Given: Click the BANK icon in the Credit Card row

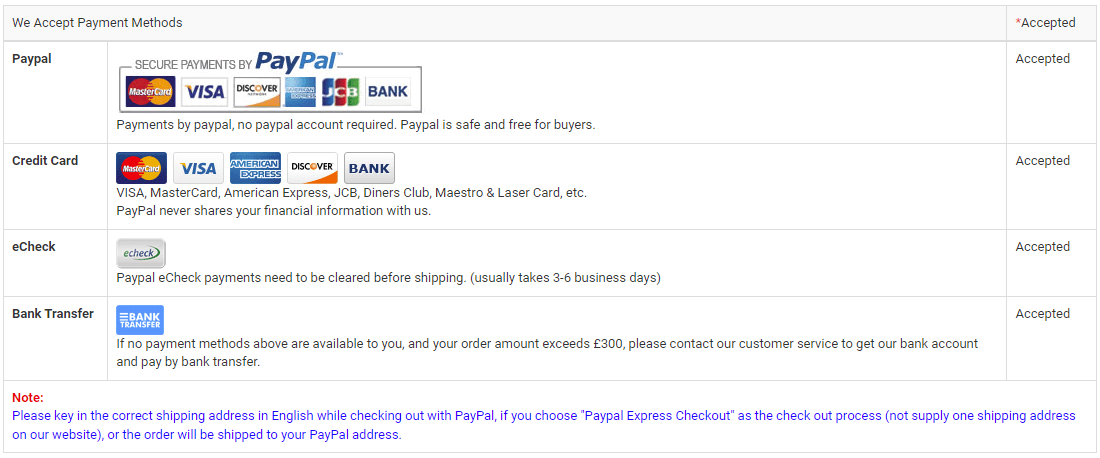Looking at the screenshot, I should tap(369, 168).
